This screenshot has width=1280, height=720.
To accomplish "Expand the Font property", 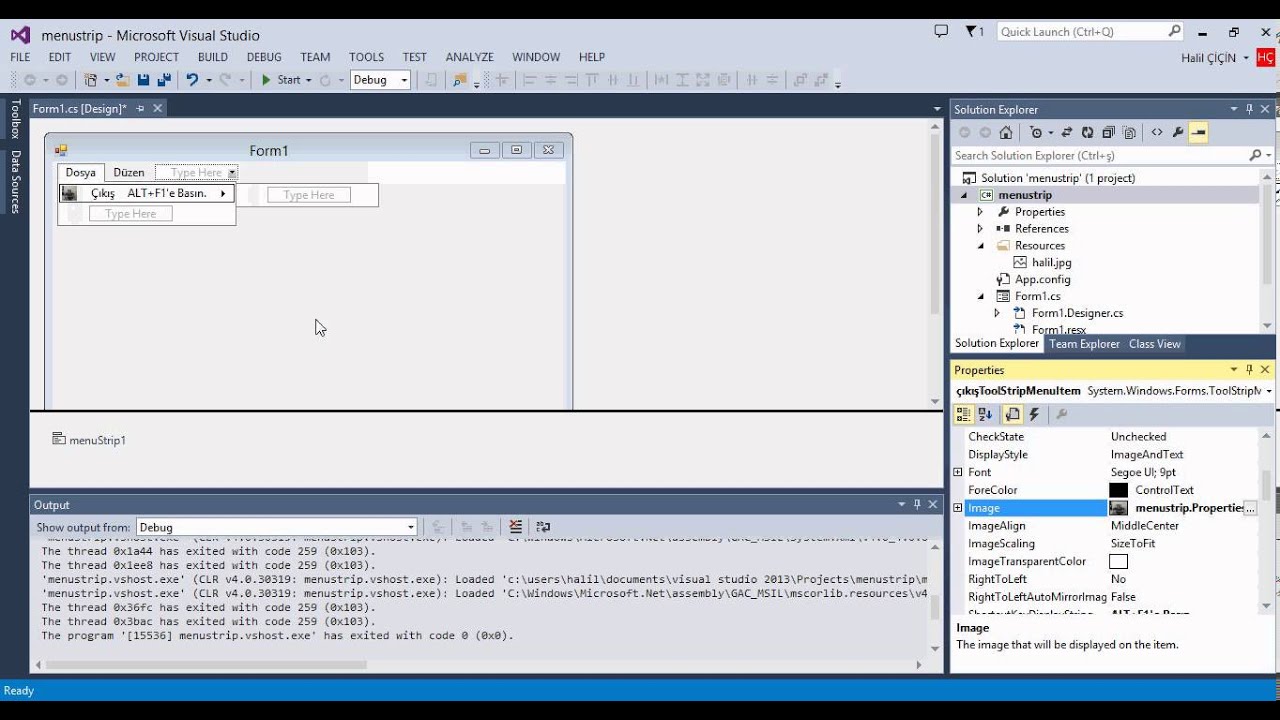I will (958, 472).
